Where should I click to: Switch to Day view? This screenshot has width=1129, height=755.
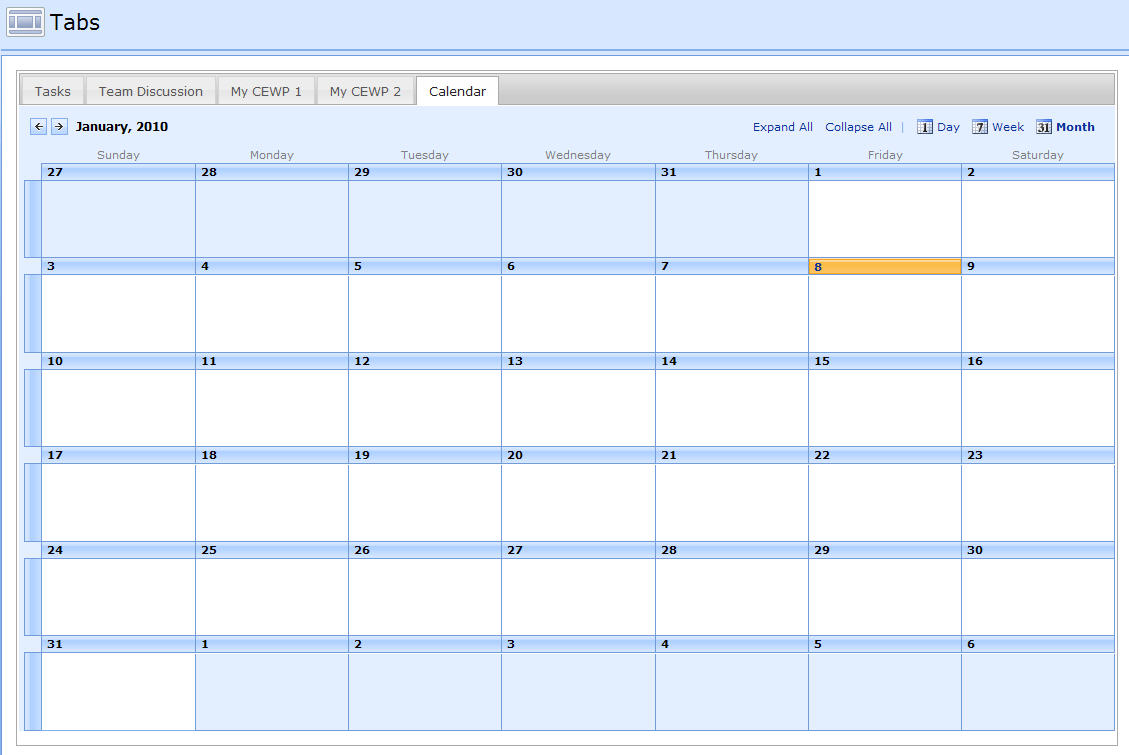click(938, 127)
